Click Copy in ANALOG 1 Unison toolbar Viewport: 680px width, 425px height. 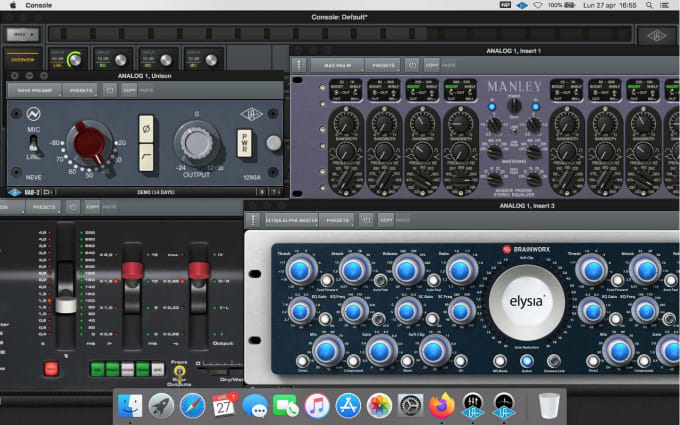click(129, 90)
